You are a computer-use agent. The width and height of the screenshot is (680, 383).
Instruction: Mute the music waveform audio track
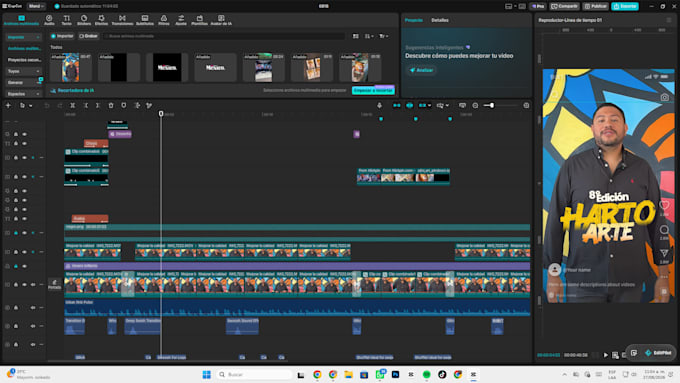(x=33, y=308)
